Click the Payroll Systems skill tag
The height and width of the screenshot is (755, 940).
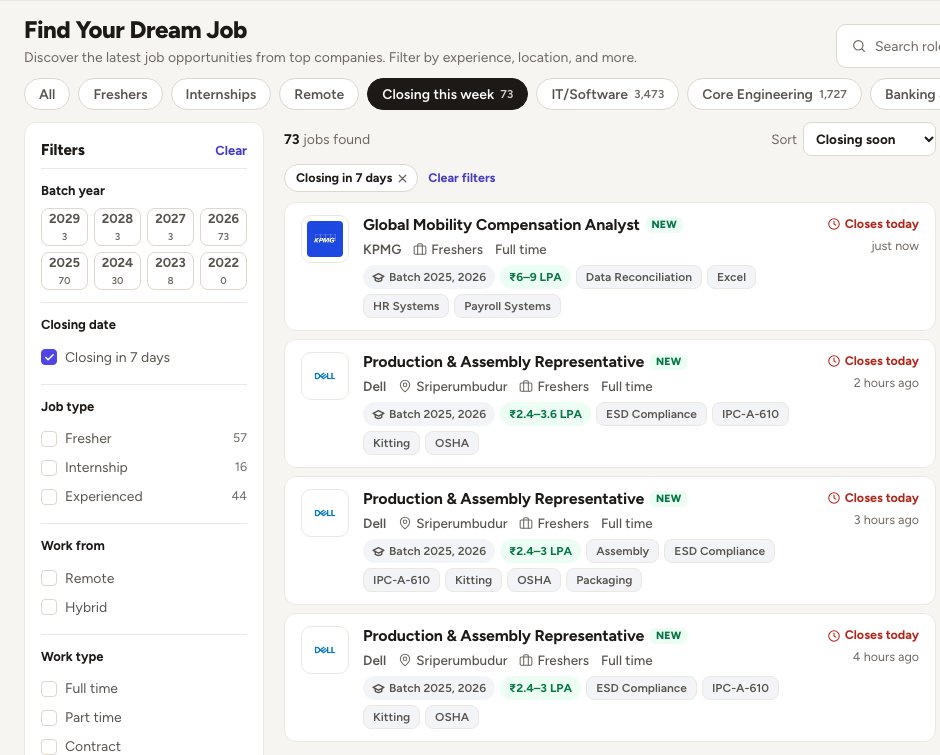(507, 306)
